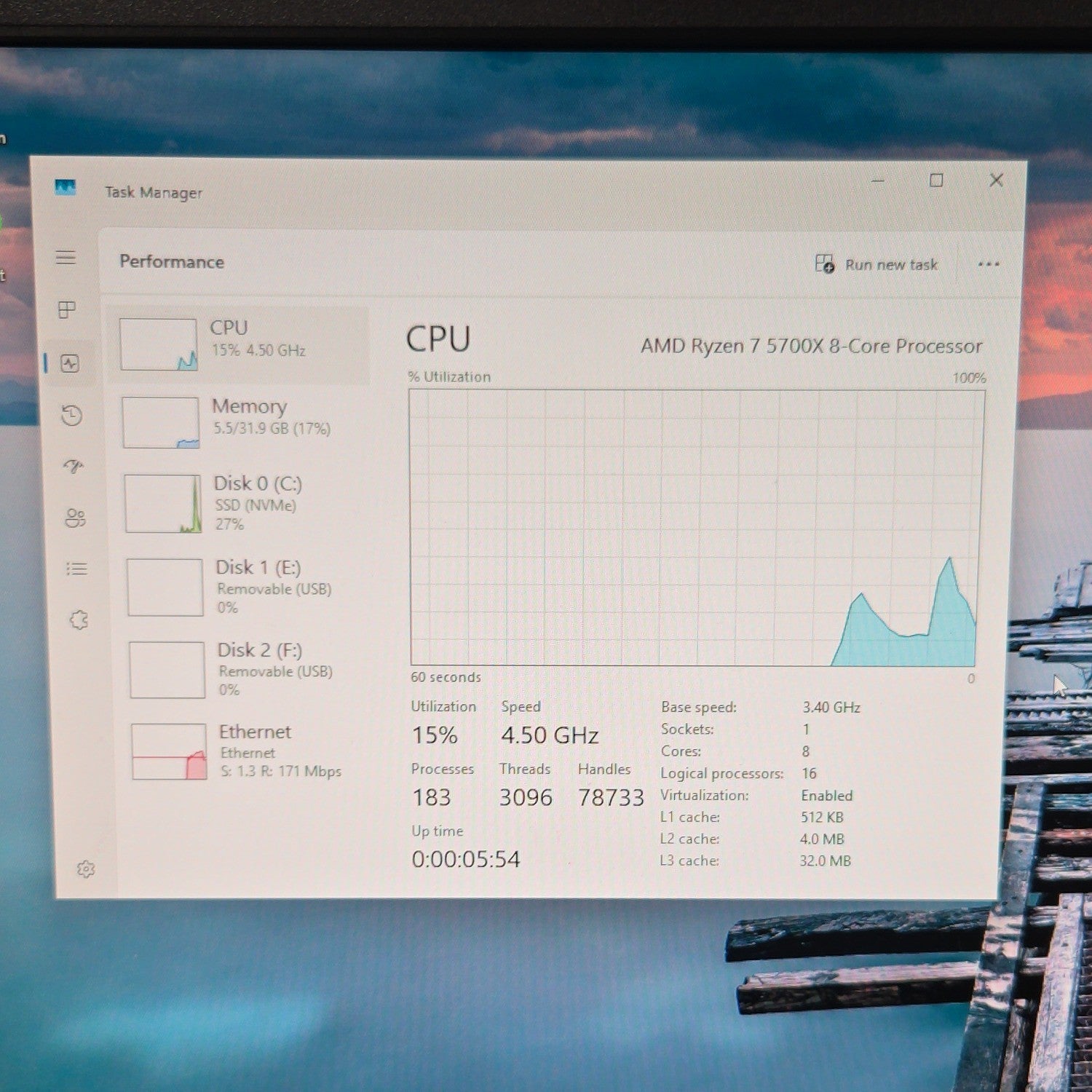The width and height of the screenshot is (1092, 1092).
Task: Open the hamburger navigation menu
Action: 66,257
